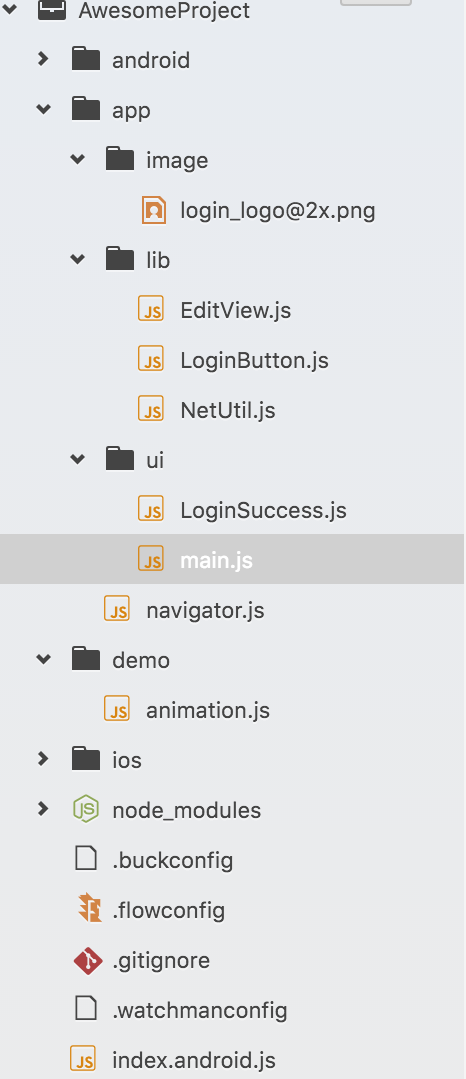Viewport: 466px width, 1079px height.
Task: Click the blank file icon for .buckconfig
Action: 85,859
